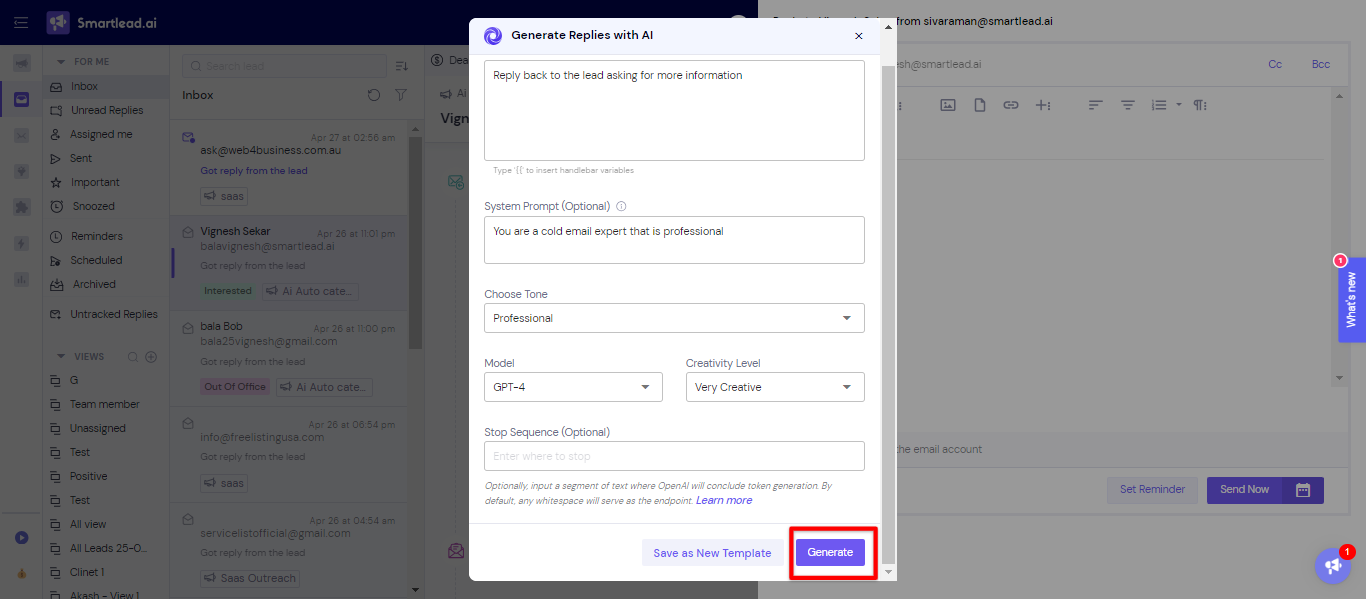The height and width of the screenshot is (599, 1366).
Task: Click the Stop Sequence input field
Action: pyautogui.click(x=674, y=456)
